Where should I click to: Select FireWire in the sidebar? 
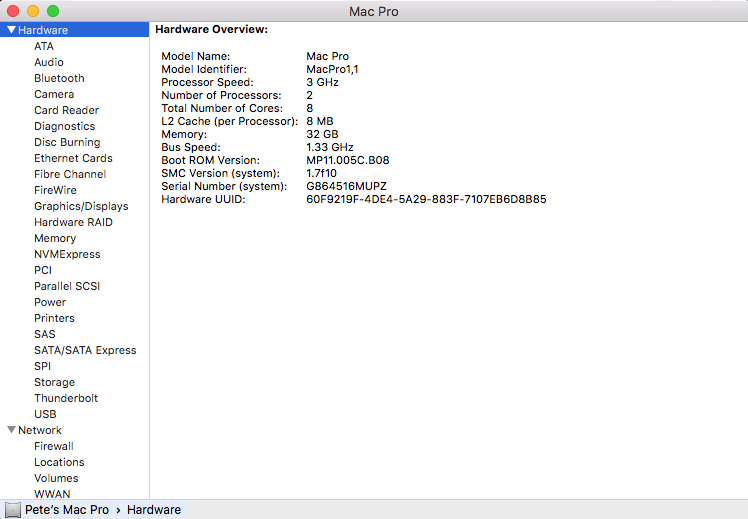(x=55, y=190)
